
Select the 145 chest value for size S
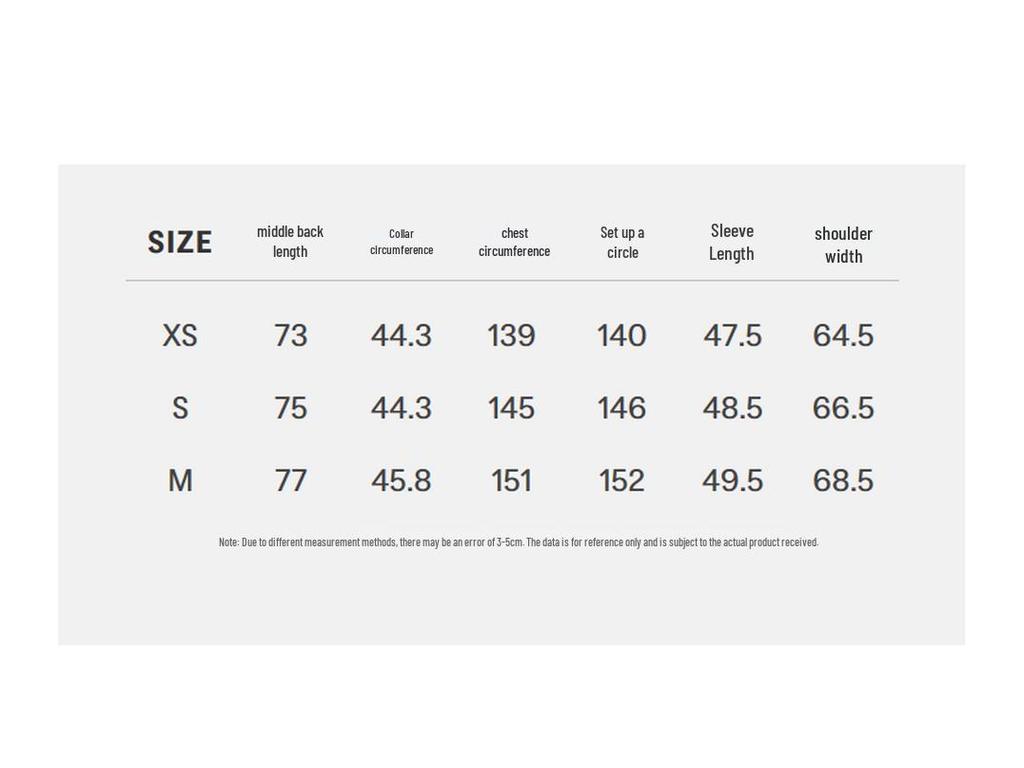[511, 408]
